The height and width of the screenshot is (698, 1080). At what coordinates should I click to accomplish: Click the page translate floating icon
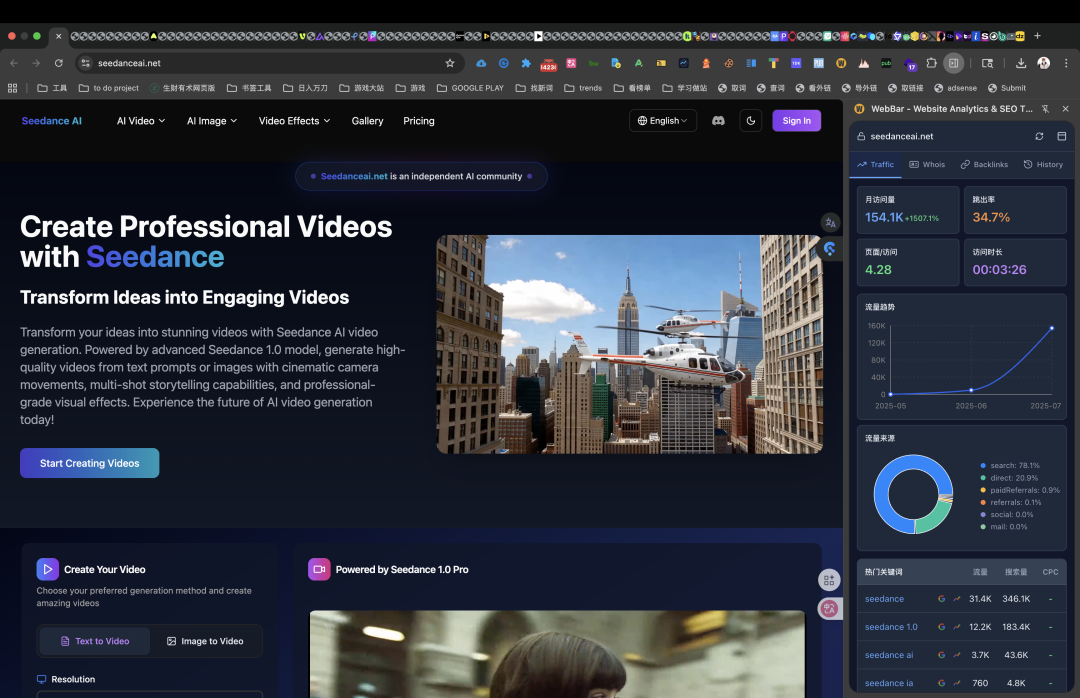[830, 223]
